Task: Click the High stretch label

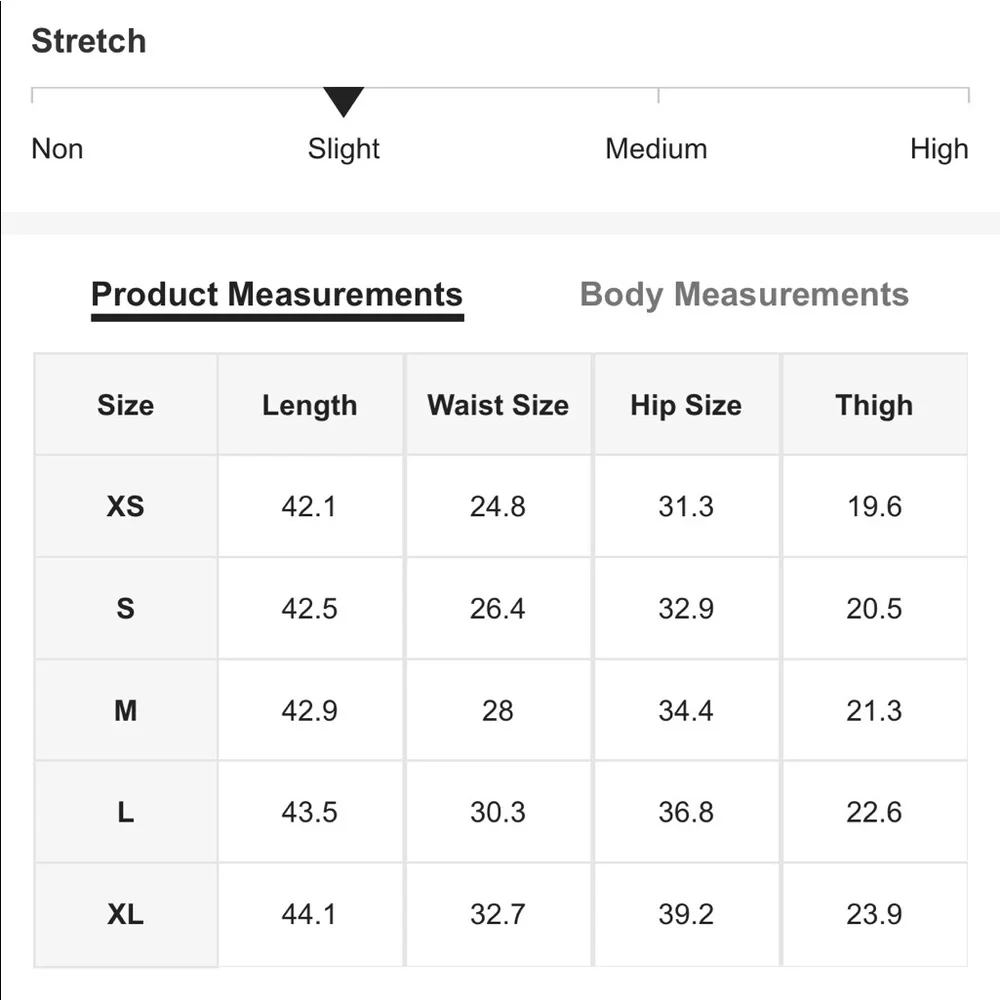Action: [x=939, y=149]
